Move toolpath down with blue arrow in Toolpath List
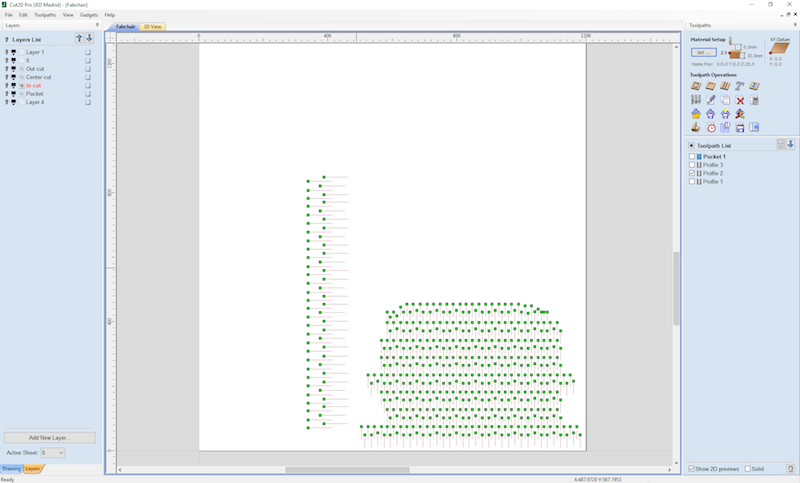Screen dimensions: 800x483 pyautogui.click(x=790, y=145)
